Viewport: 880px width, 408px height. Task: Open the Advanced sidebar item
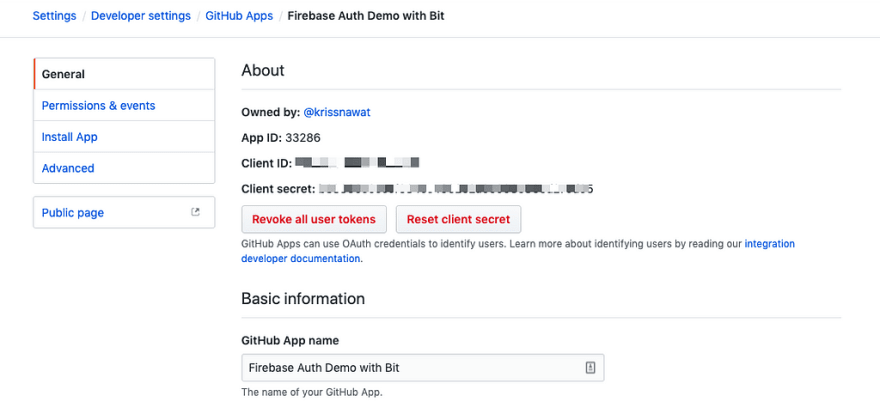point(124,168)
